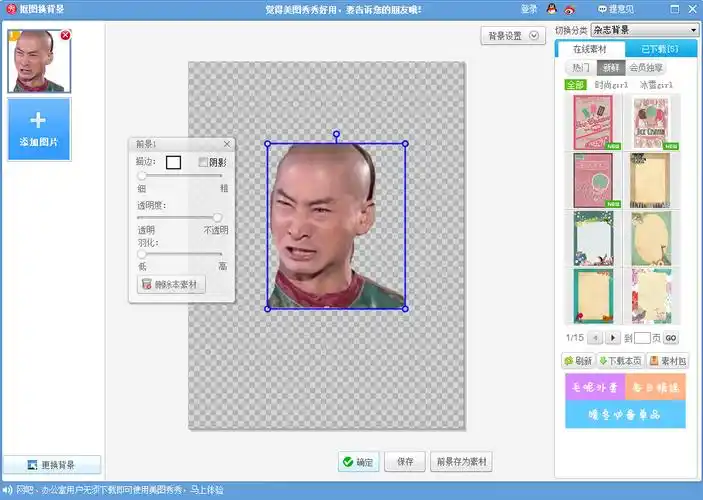Select the teal bordered cream frame background
Viewport: 703px width, 500px height.
point(594,296)
